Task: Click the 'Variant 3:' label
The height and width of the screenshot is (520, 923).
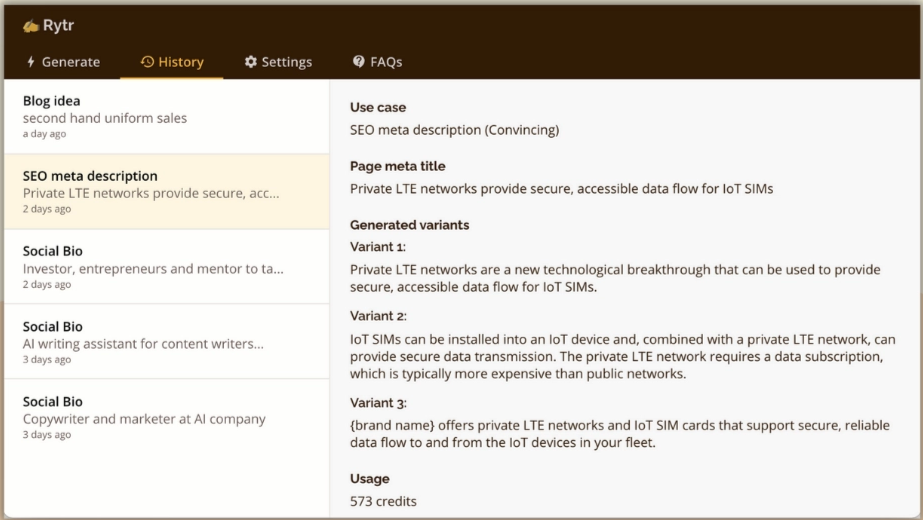Action: [378, 403]
